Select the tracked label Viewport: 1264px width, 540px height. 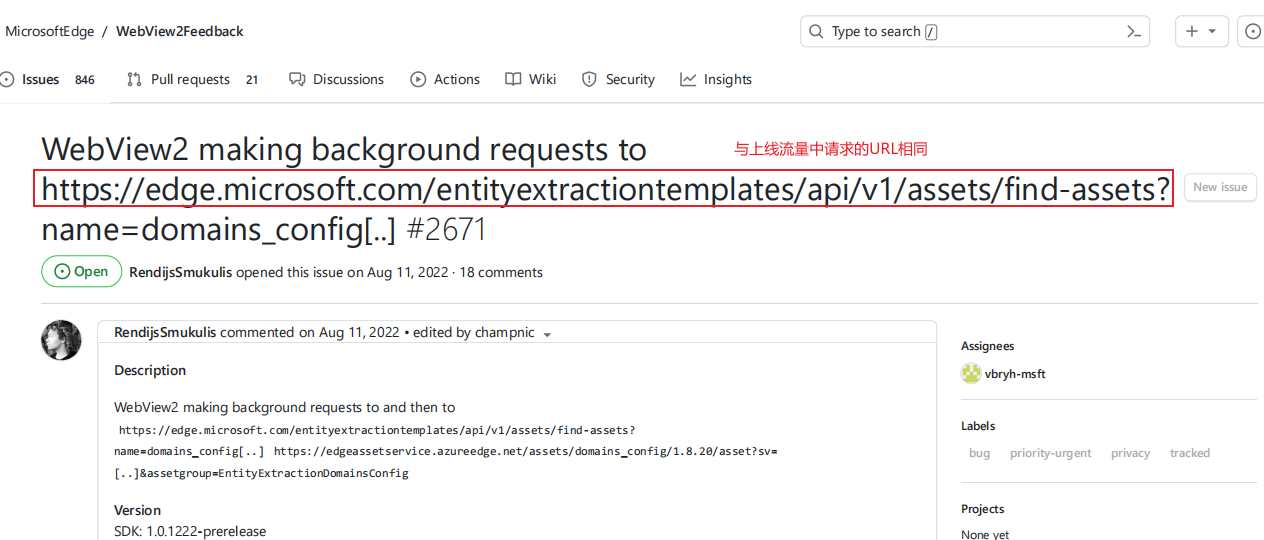point(1190,453)
